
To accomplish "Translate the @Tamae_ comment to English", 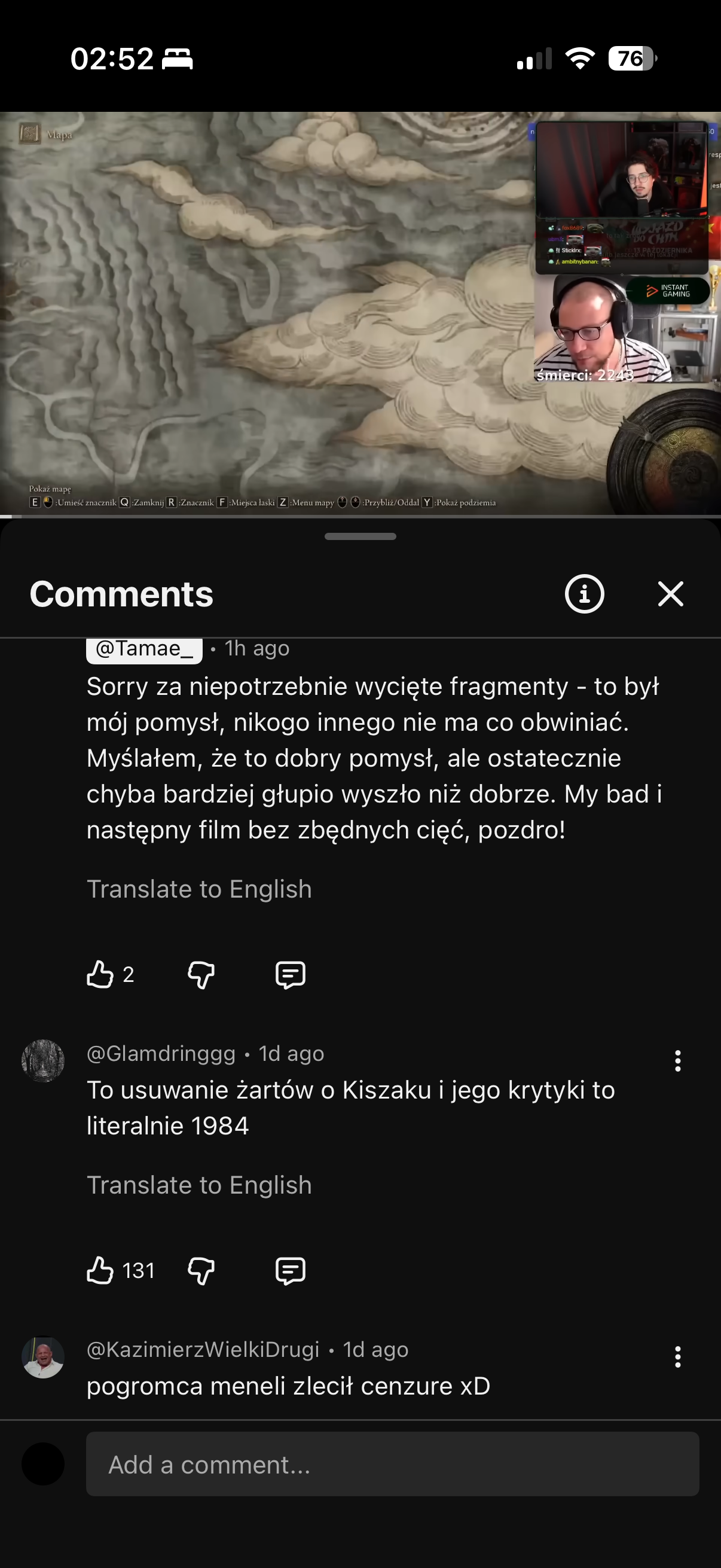I will [x=199, y=889].
